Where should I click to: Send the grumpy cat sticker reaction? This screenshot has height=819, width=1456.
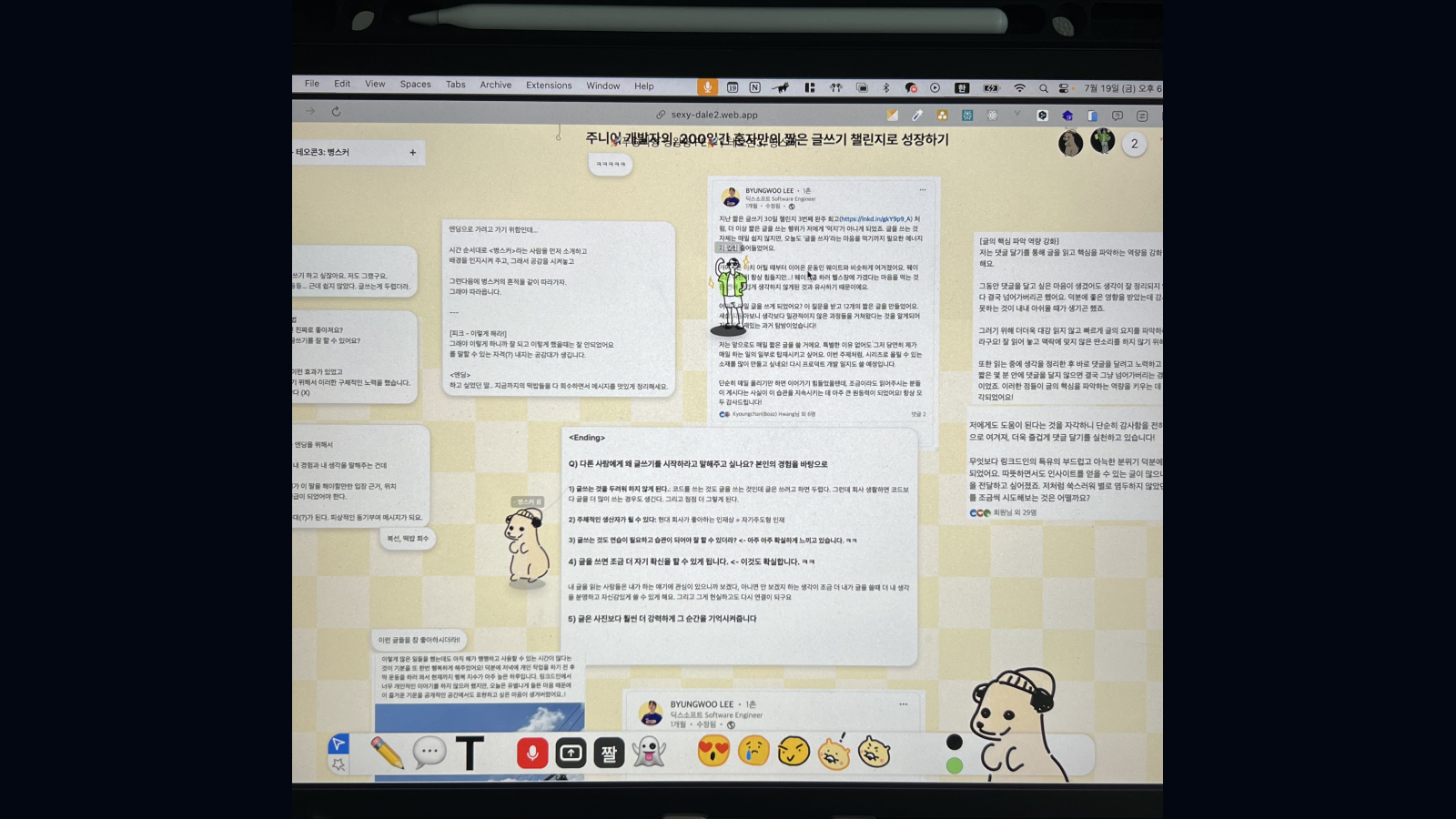click(x=874, y=752)
